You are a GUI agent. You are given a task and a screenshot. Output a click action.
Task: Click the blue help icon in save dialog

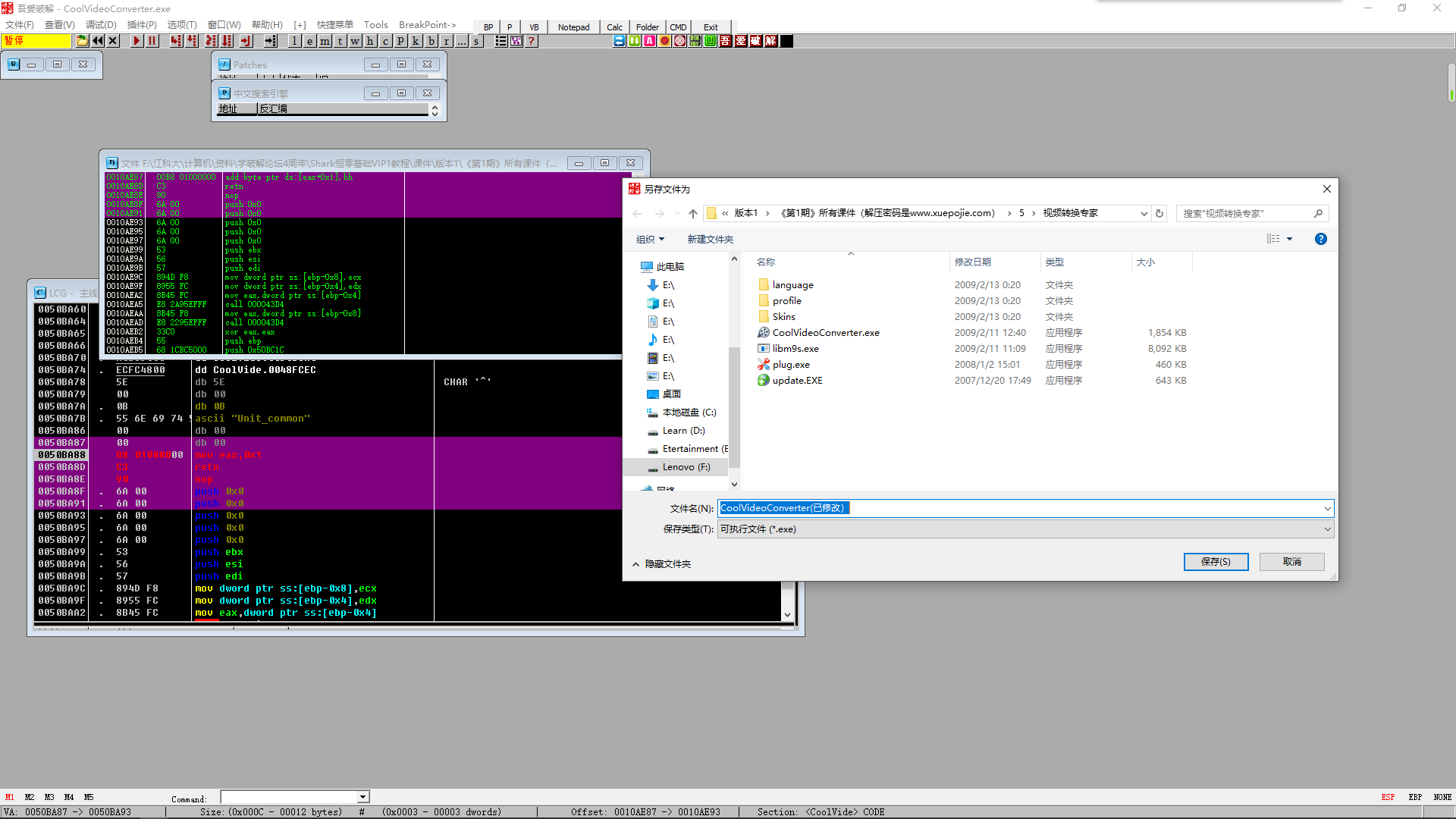coord(1320,239)
